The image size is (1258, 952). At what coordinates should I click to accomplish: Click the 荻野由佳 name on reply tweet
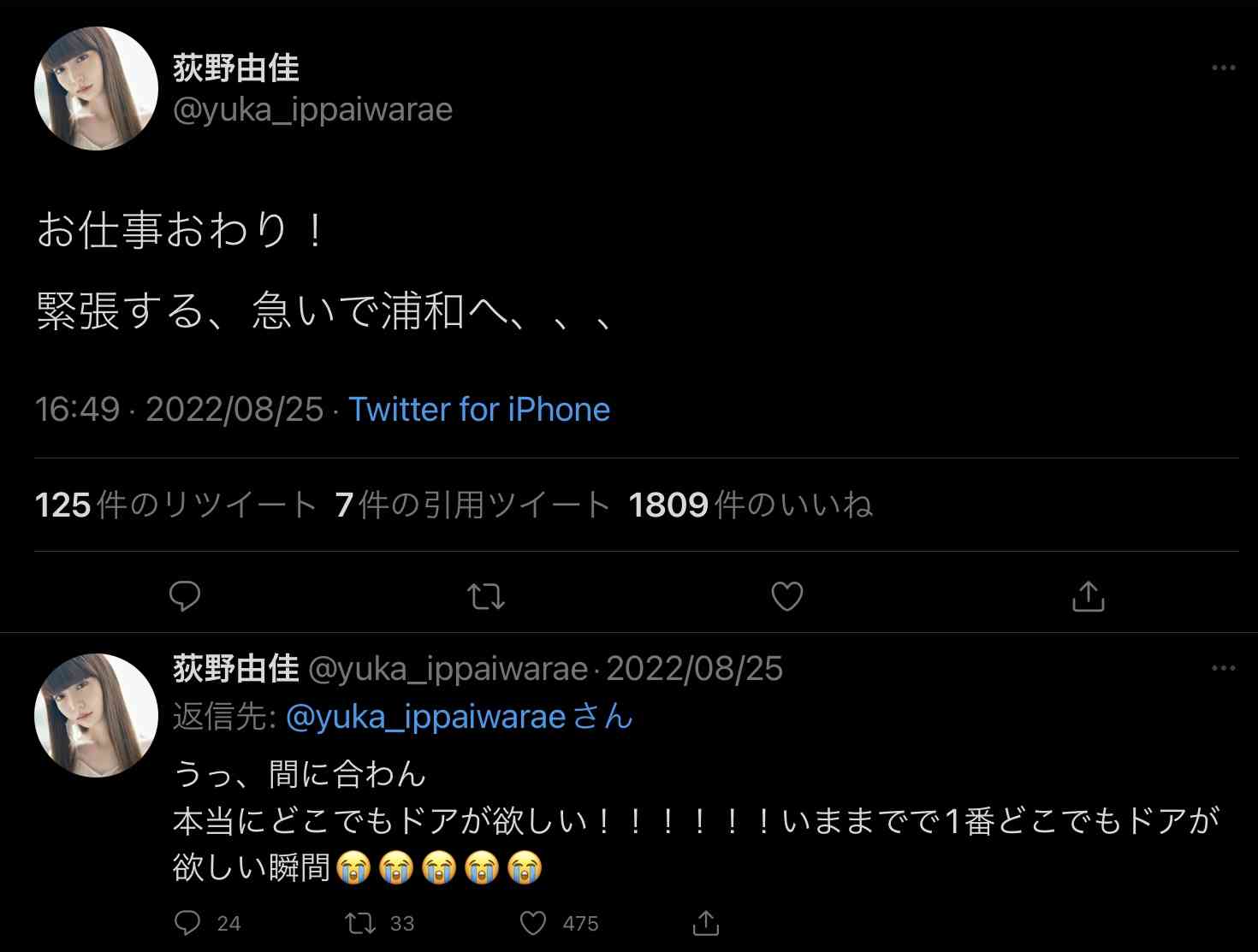[x=236, y=668]
